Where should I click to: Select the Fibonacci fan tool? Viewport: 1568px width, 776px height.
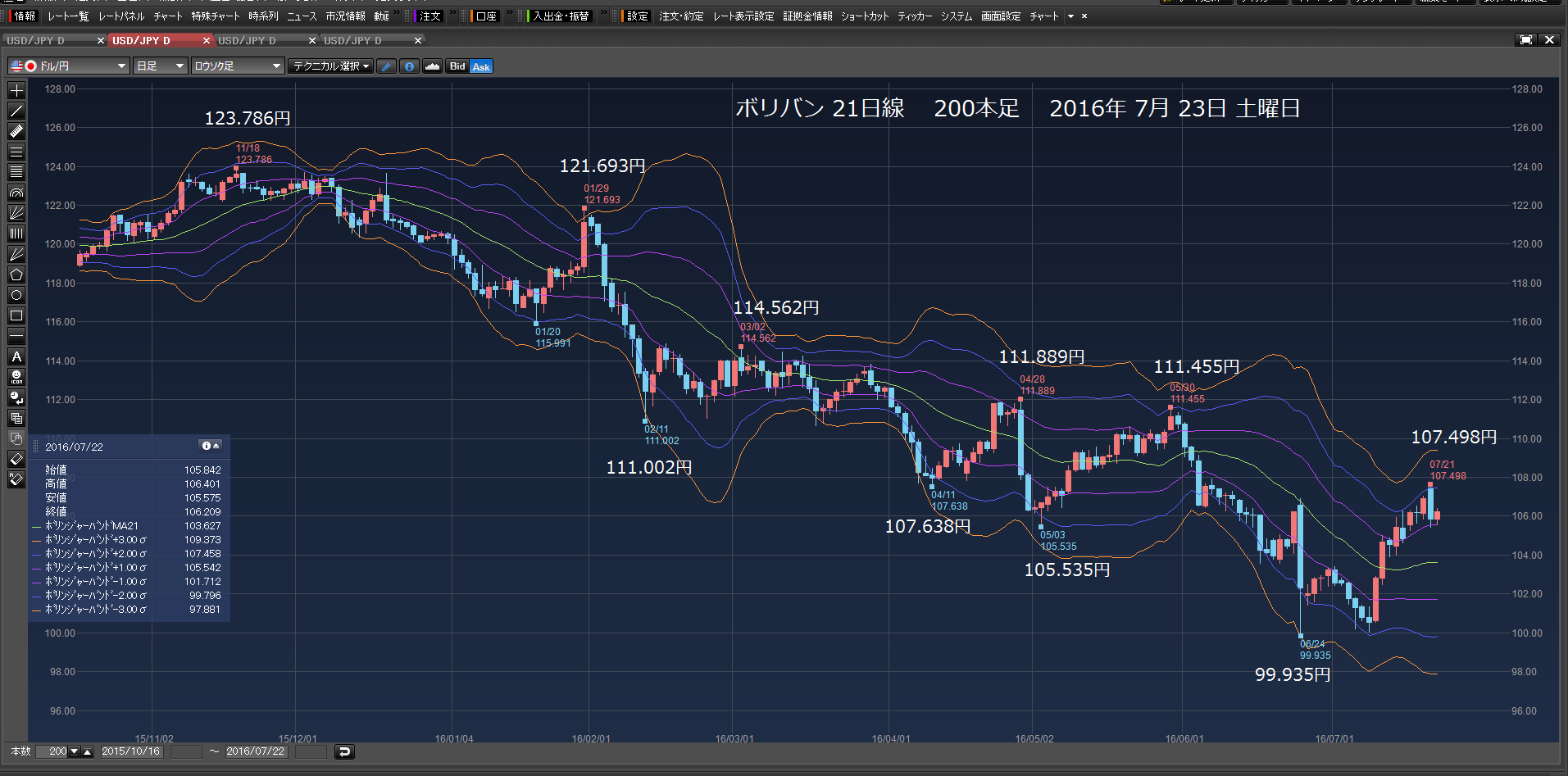point(16,213)
